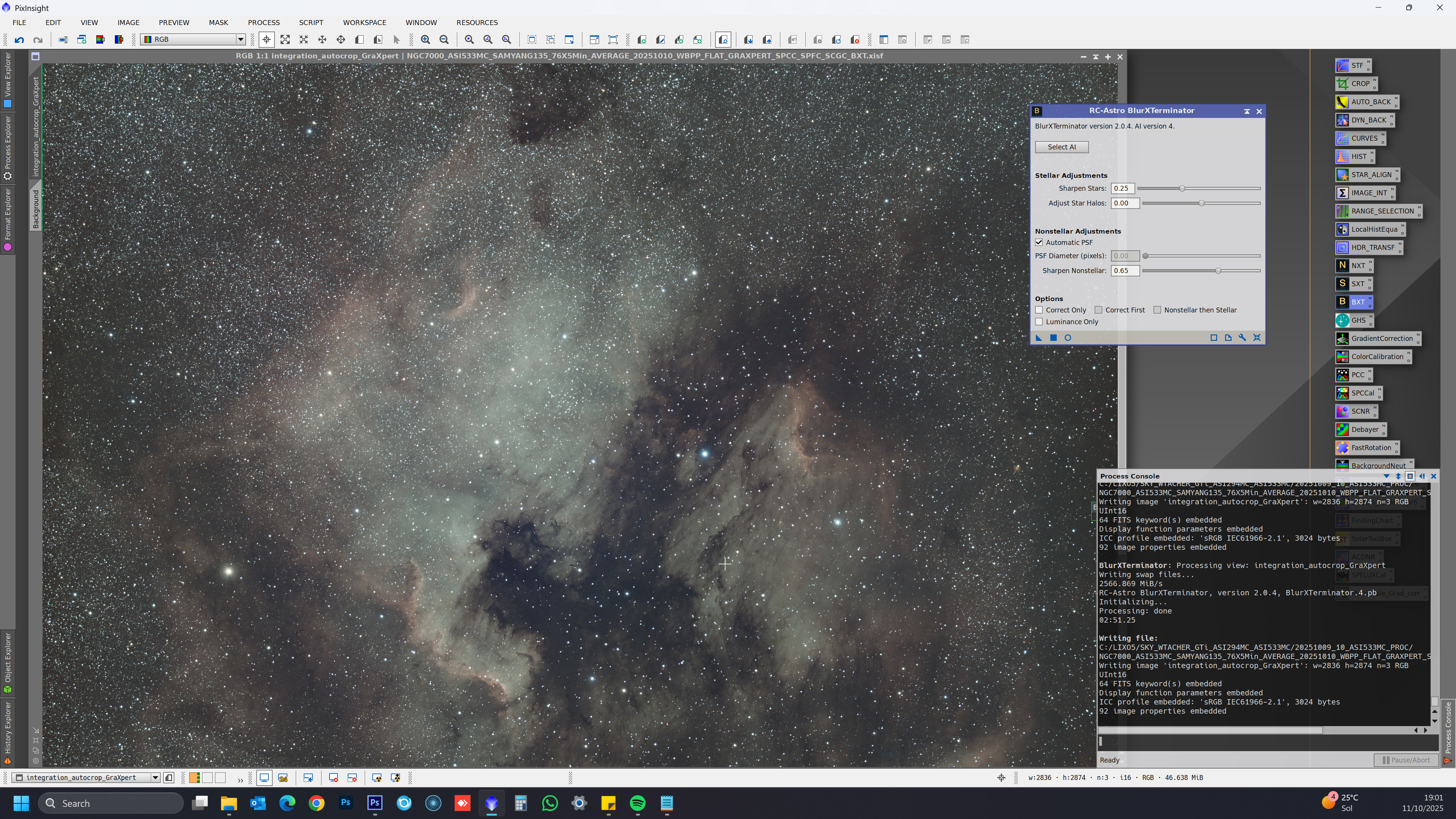Open the SCRIPT menu
The image size is (1456, 819).
point(311,23)
